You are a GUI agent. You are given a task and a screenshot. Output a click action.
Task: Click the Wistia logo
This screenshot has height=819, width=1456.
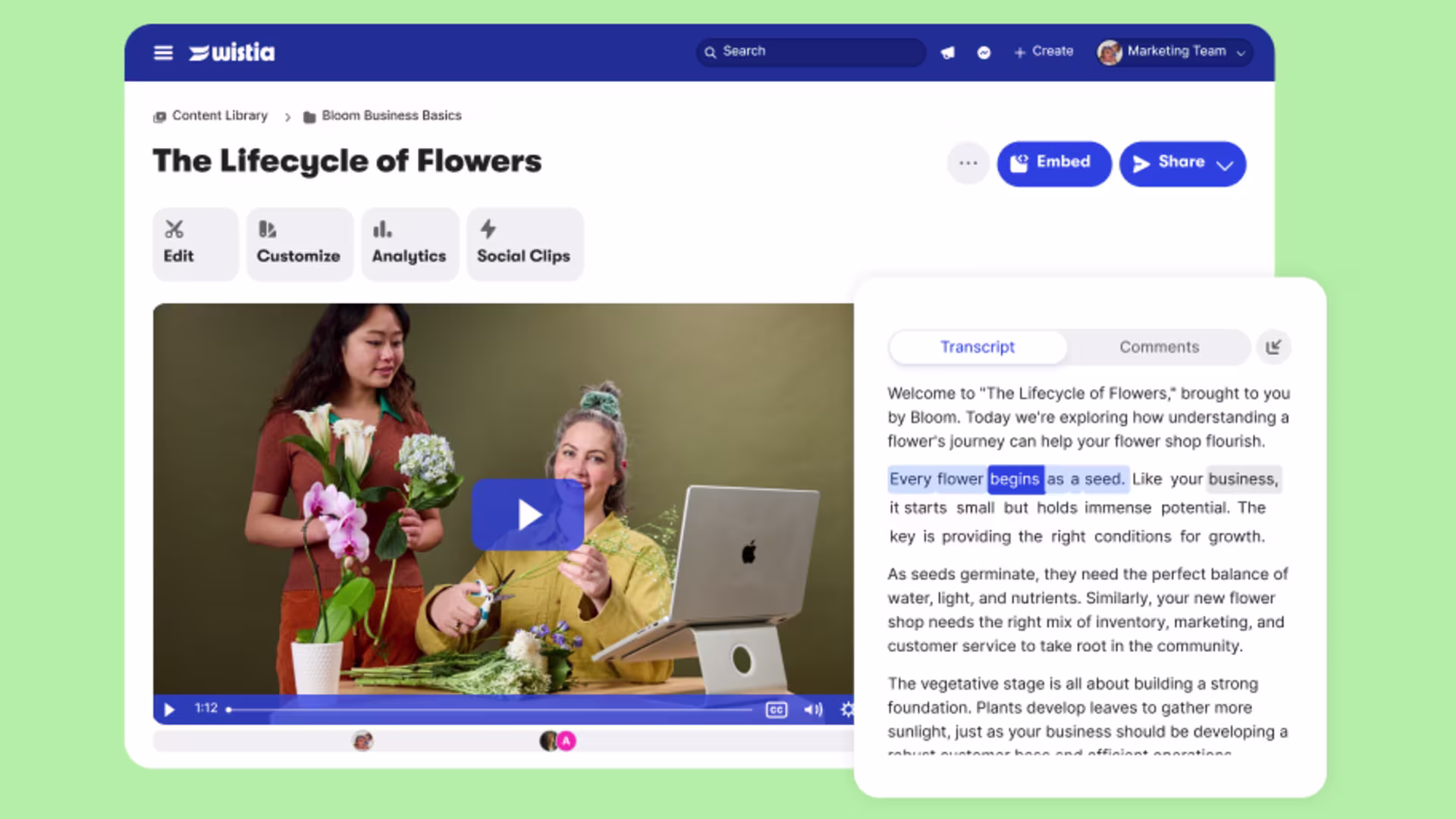[x=232, y=52]
